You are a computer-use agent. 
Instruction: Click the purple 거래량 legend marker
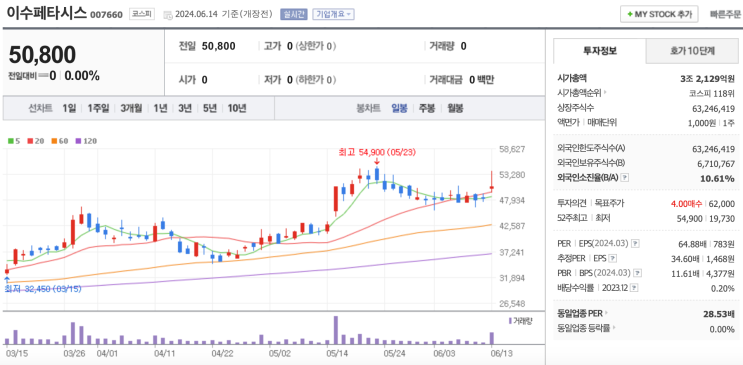pyautogui.click(x=510, y=321)
